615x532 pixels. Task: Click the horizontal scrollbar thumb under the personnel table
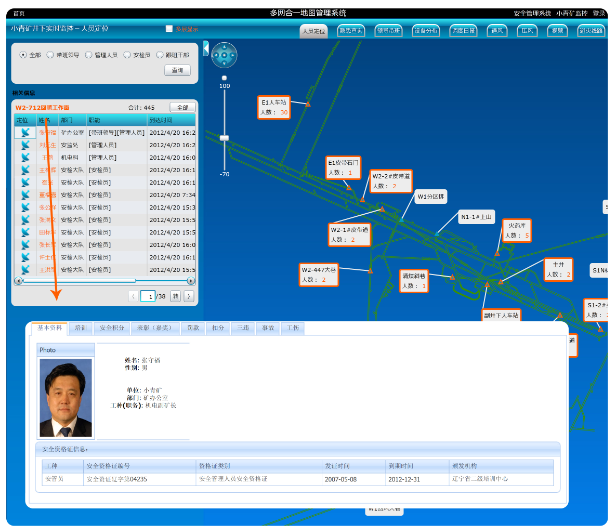coord(79,281)
